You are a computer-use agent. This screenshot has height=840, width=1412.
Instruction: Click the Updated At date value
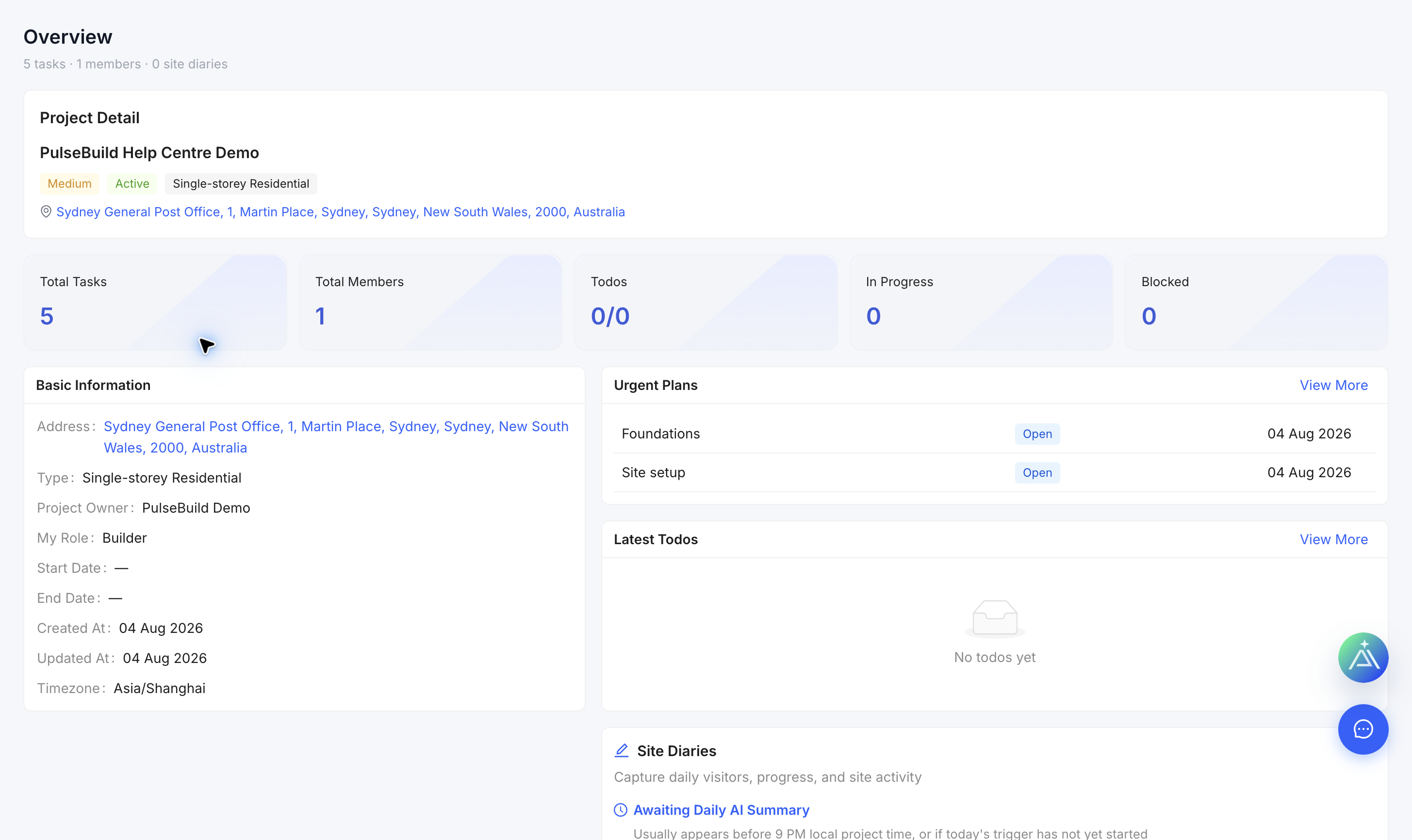[x=165, y=658]
